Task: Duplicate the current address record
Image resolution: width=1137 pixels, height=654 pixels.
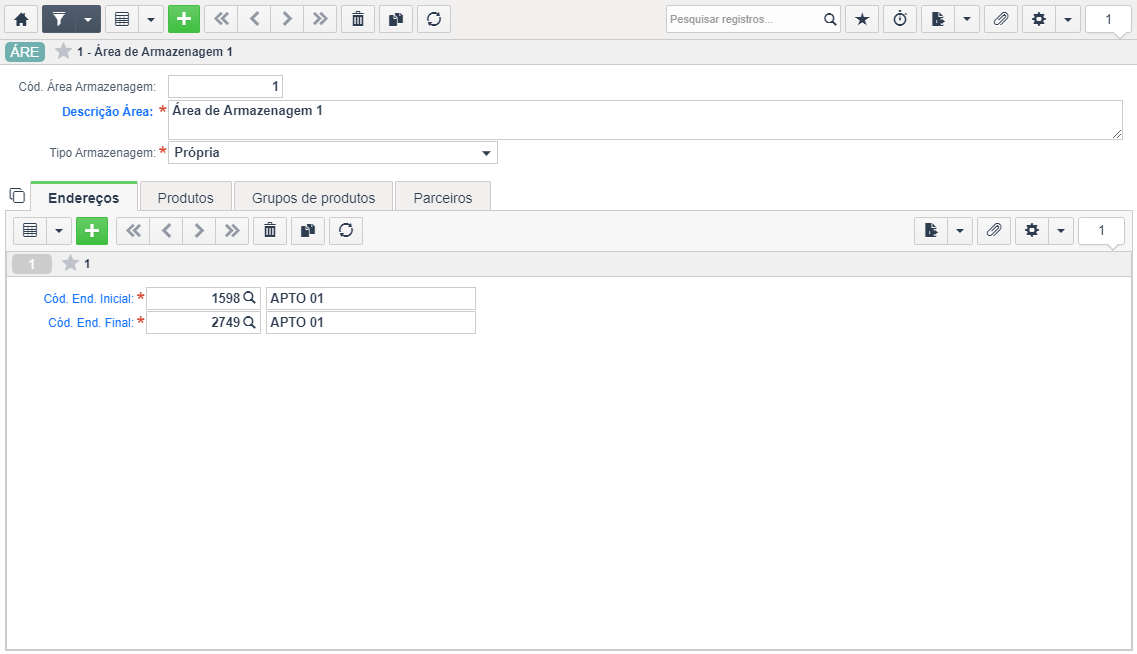Action: pyautogui.click(x=307, y=231)
